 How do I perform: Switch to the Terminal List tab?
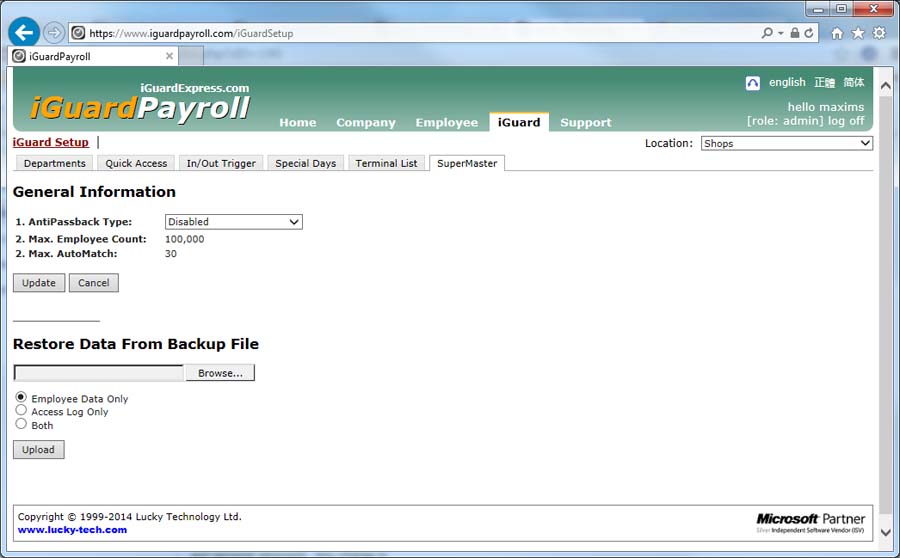pos(386,163)
